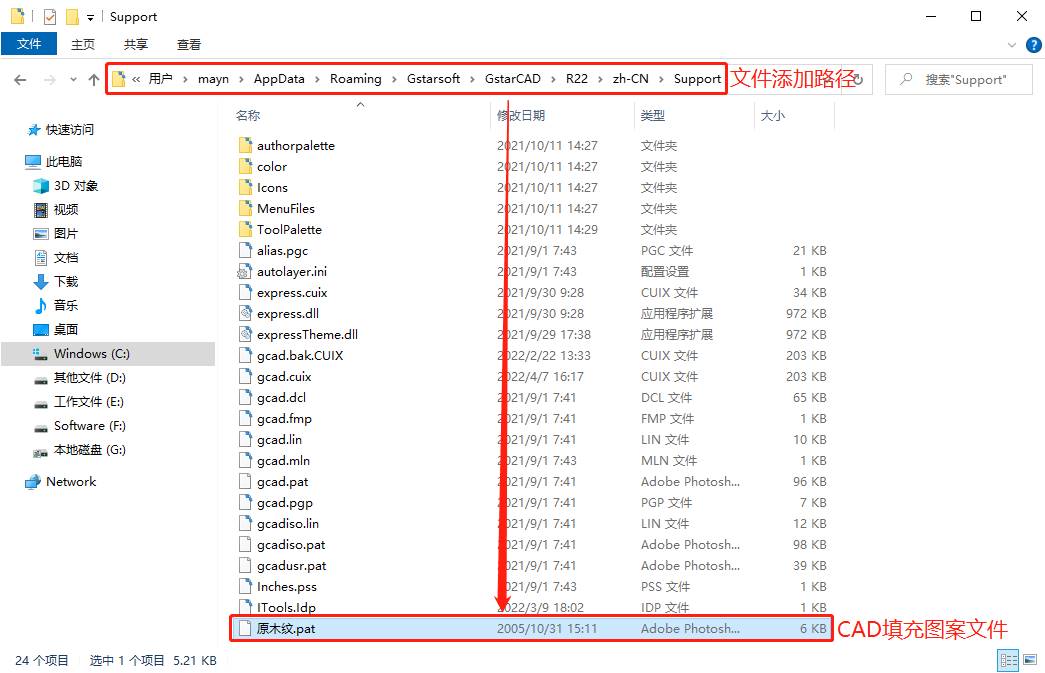Viewport: 1045px width, 673px height.
Task: Click the Back navigation arrow
Action: tap(20, 79)
